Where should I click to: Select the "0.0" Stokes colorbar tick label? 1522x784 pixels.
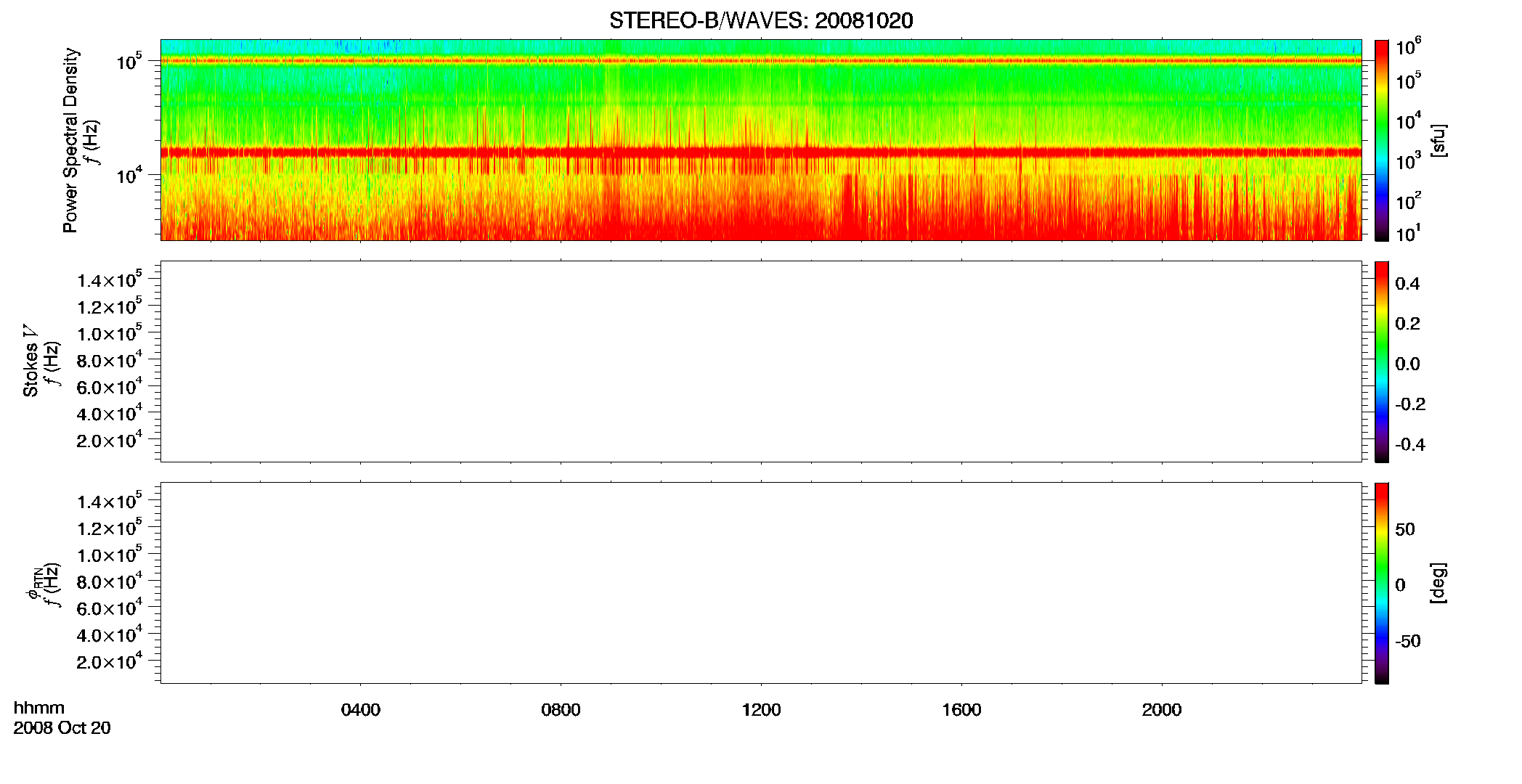1407,364
